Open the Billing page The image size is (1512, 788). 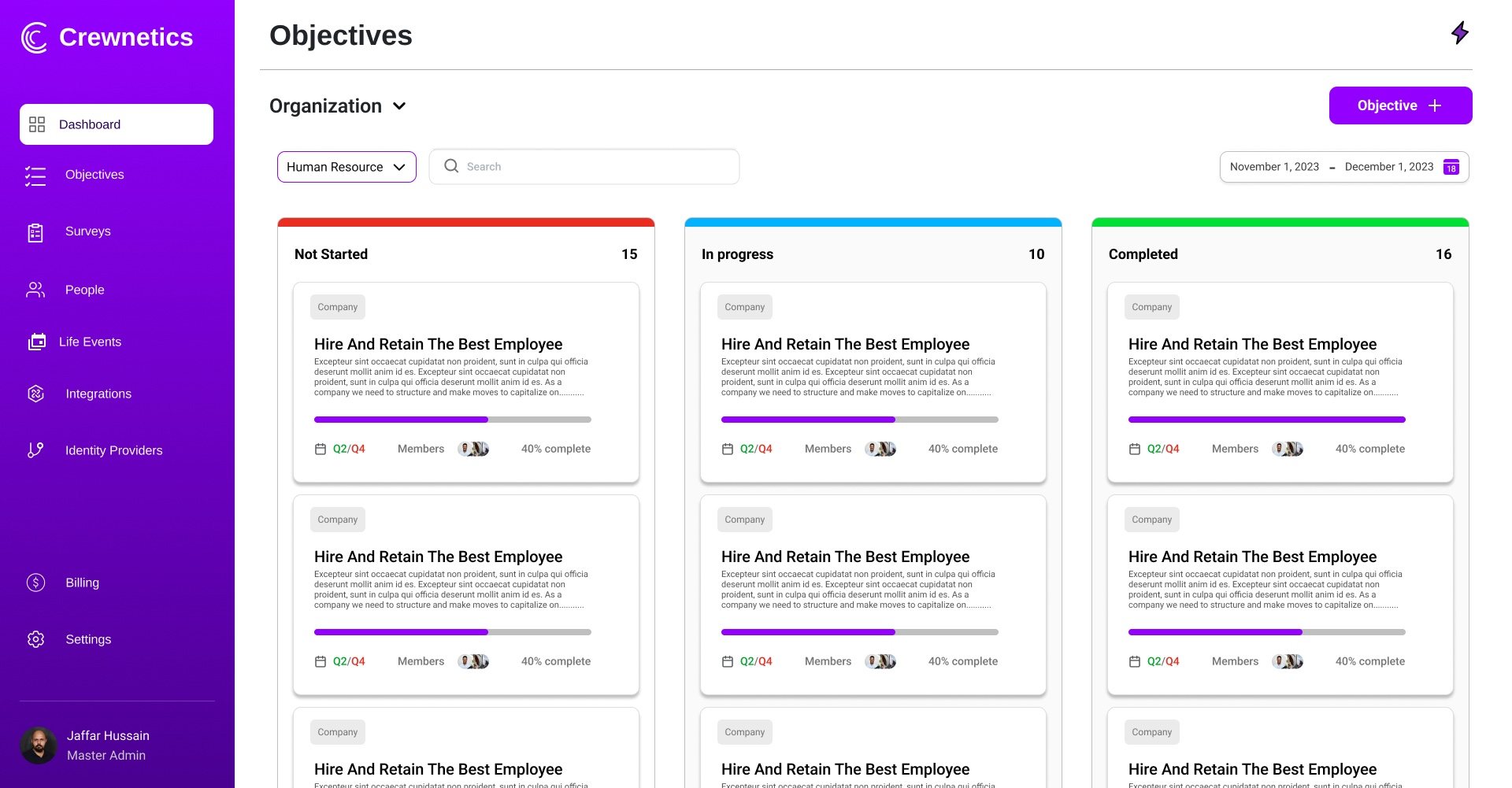tap(83, 583)
